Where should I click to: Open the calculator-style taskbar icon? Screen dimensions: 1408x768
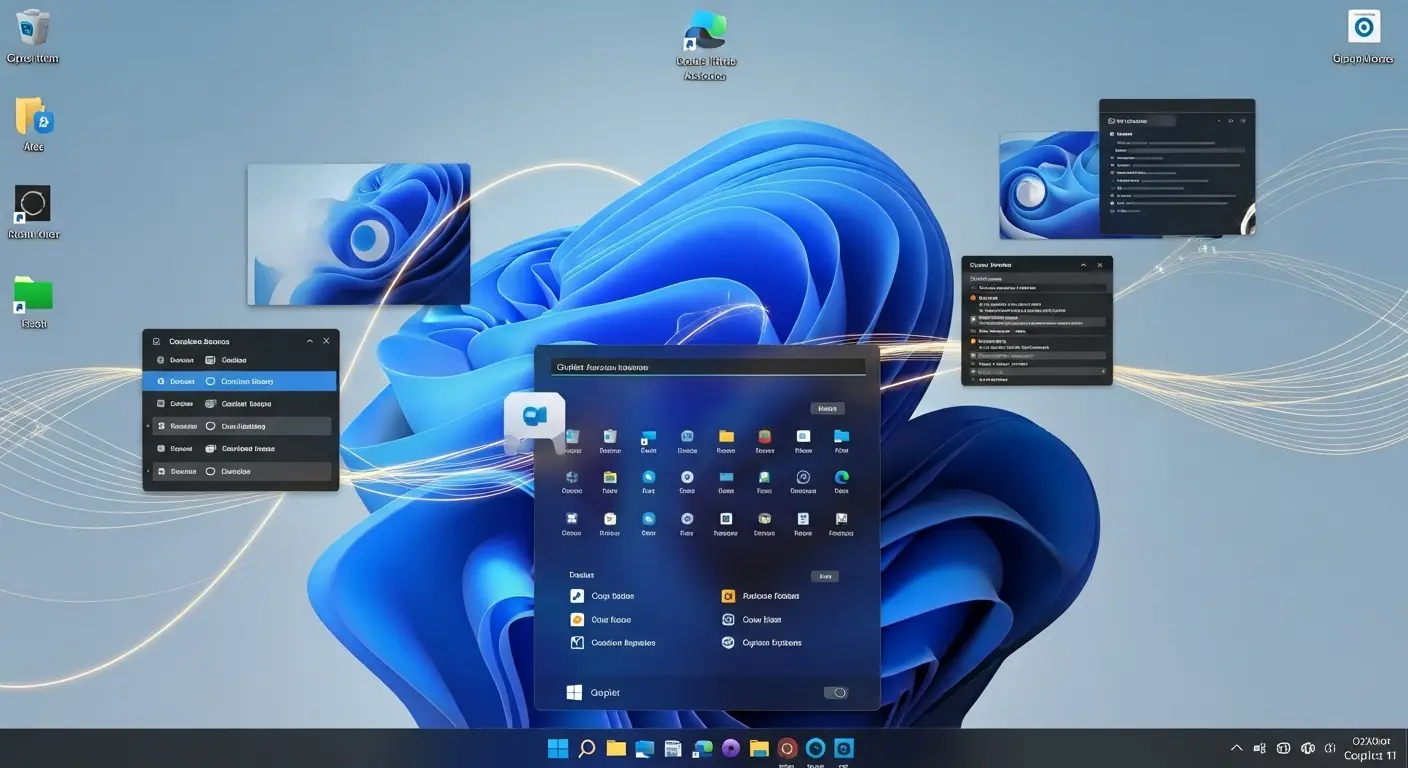point(673,748)
